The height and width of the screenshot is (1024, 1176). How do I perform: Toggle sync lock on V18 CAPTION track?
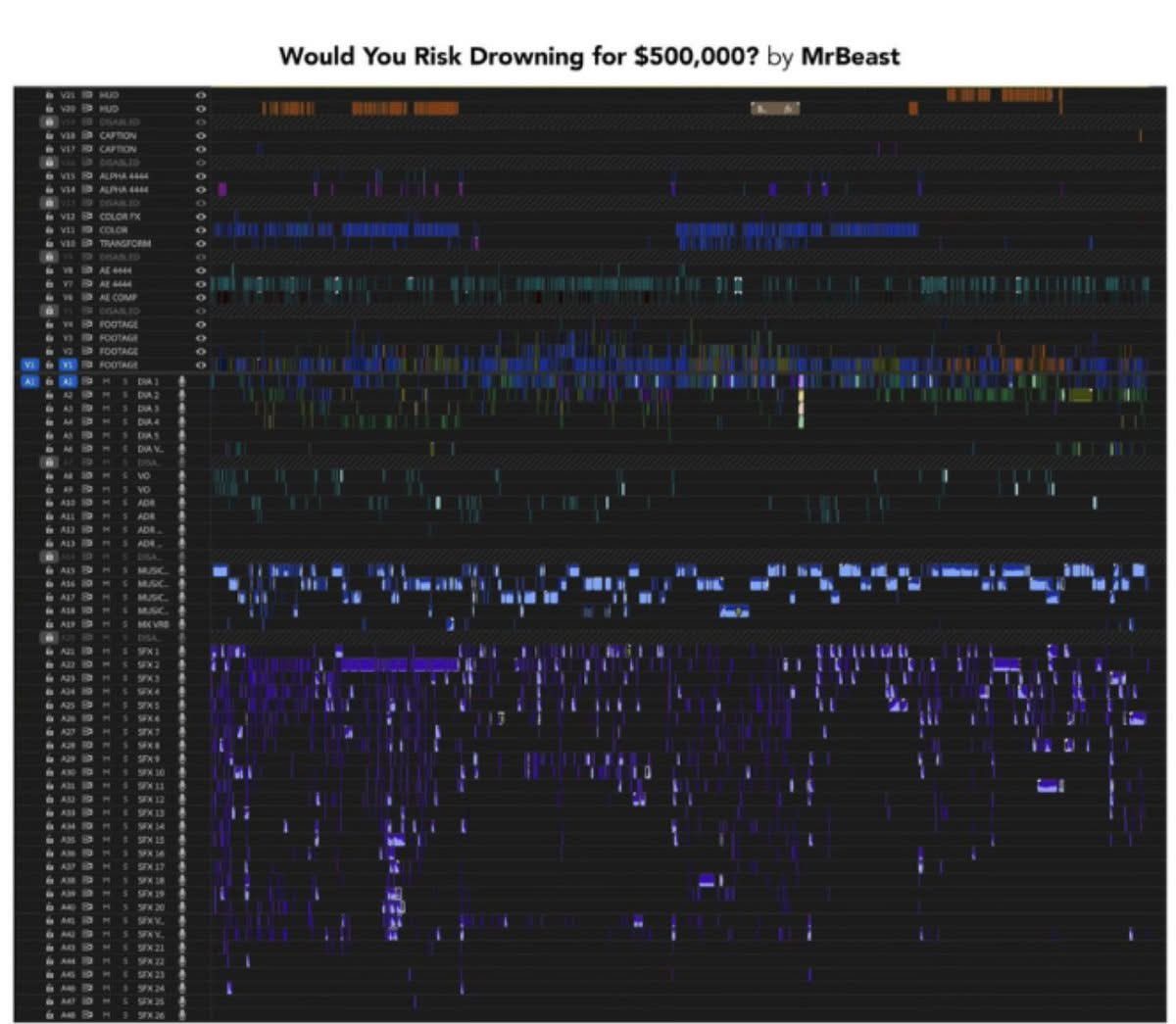(87, 135)
